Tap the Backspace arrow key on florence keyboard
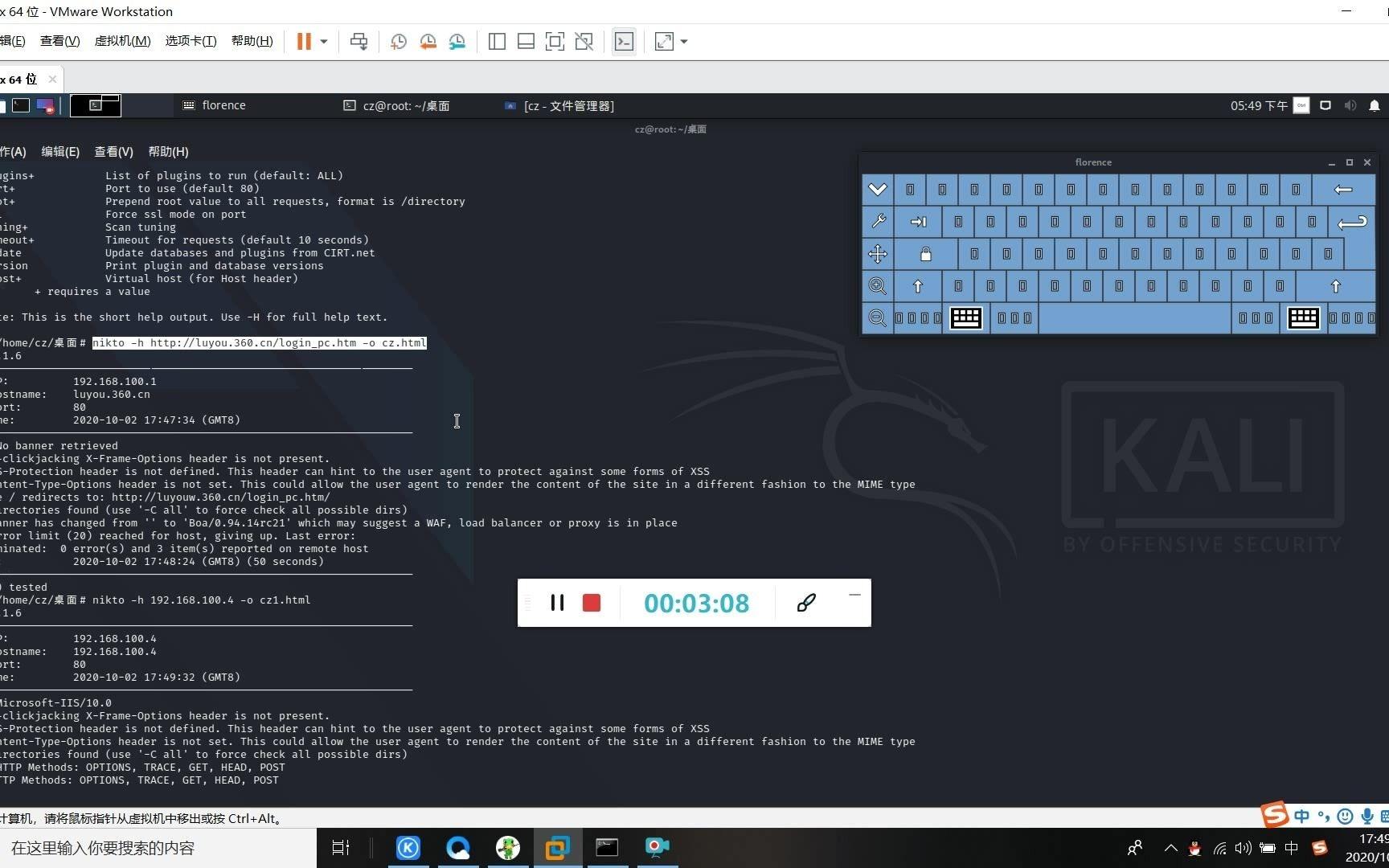Image resolution: width=1389 pixels, height=868 pixels. click(x=1343, y=190)
